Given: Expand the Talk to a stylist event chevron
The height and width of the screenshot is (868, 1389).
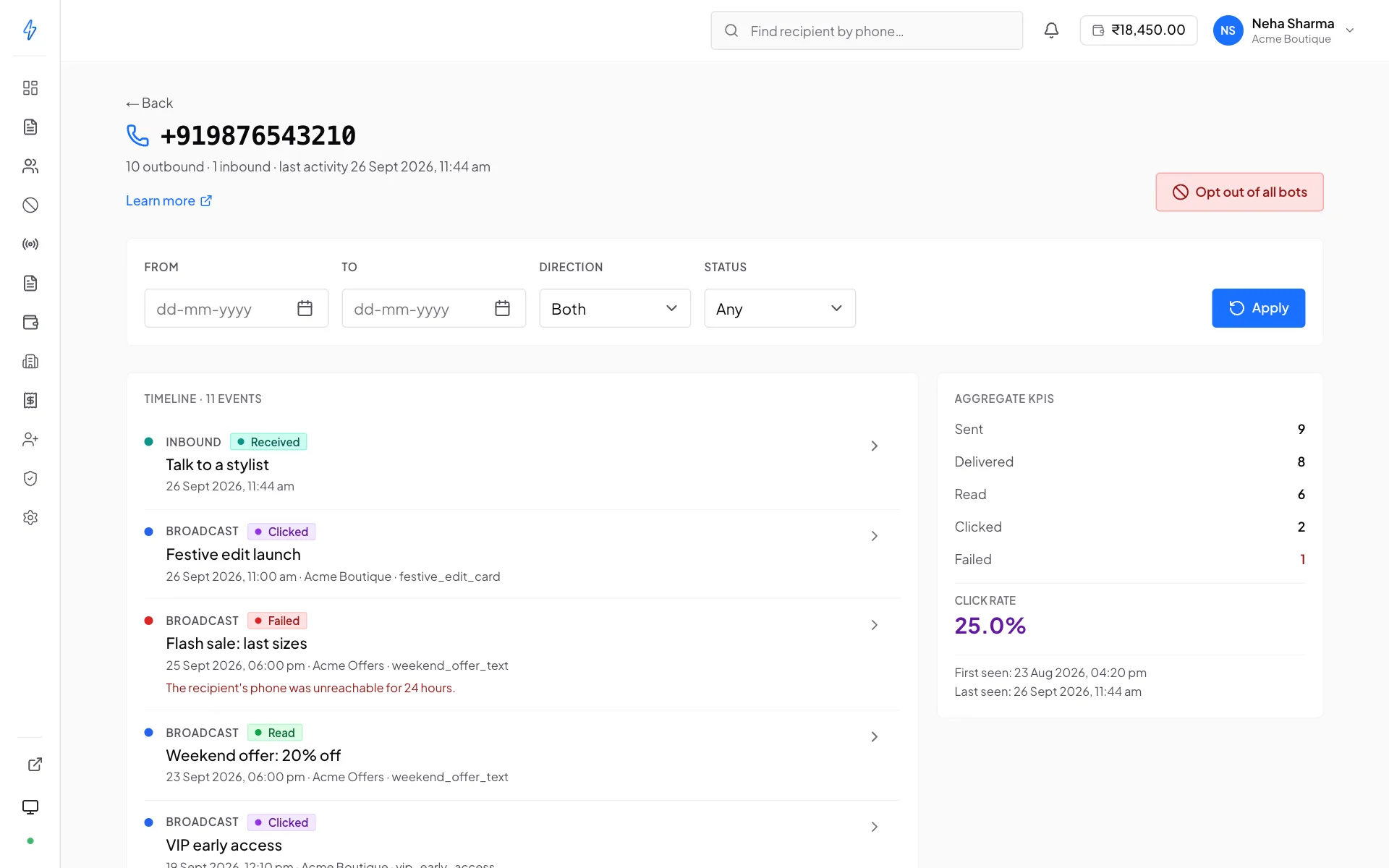Looking at the screenshot, I should pos(874,446).
